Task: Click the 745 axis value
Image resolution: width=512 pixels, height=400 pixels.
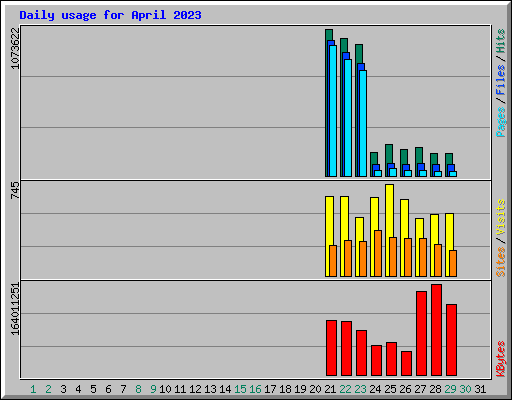Action: [15, 190]
